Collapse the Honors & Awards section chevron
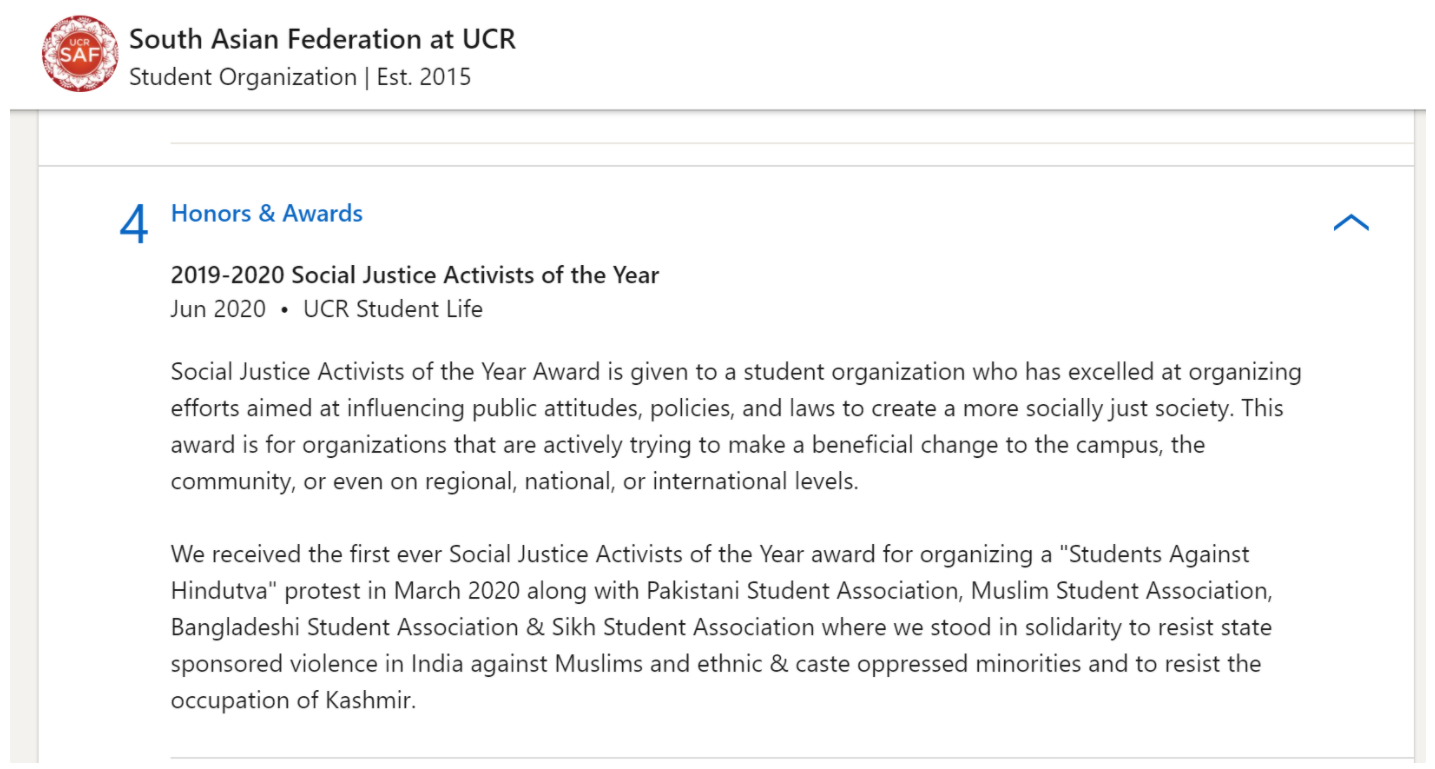The height and width of the screenshot is (769, 1435). [1351, 223]
